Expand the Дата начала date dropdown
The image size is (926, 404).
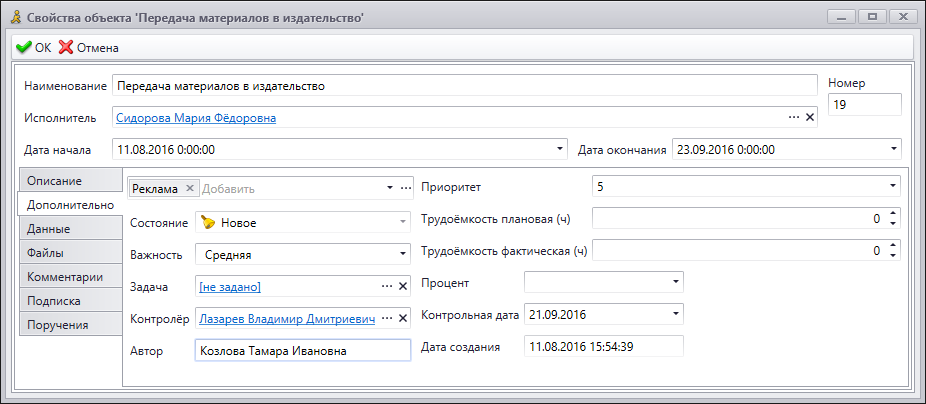click(560, 149)
